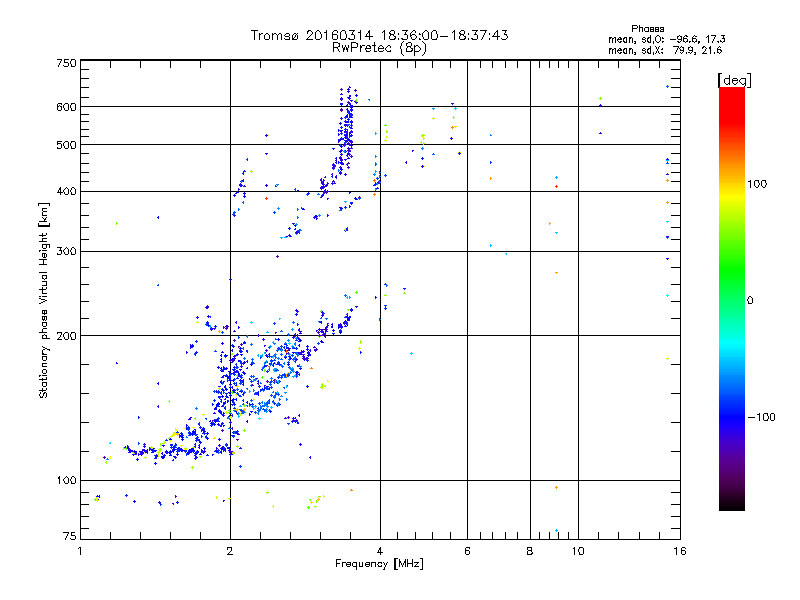Click the plot title 'Tromsø 20160314 18:36:00-18:37:43'

pyautogui.click(x=379, y=35)
